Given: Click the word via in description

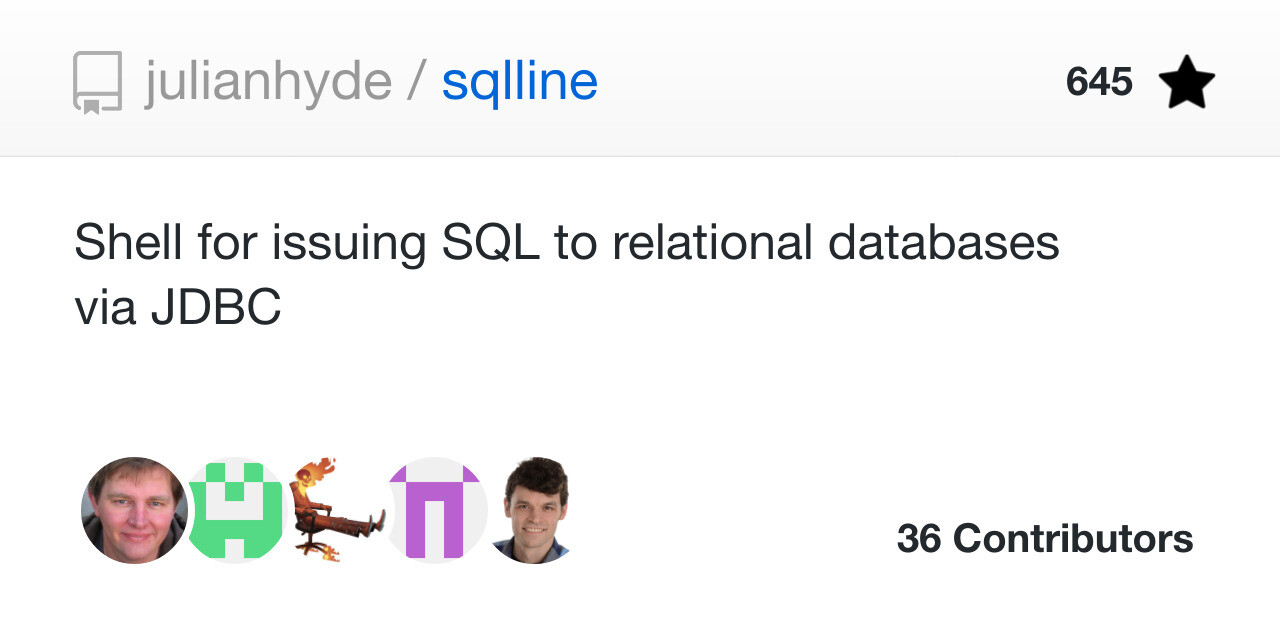Looking at the screenshot, I should coord(105,309).
